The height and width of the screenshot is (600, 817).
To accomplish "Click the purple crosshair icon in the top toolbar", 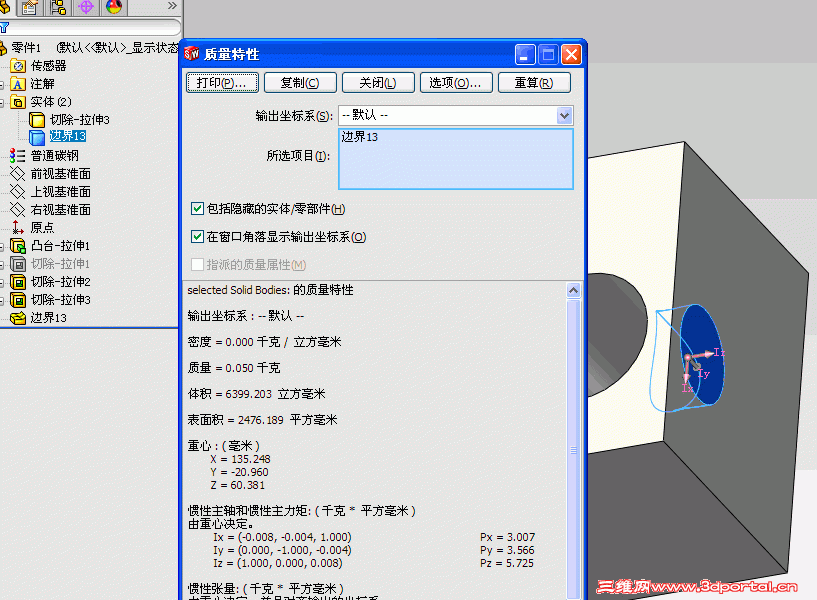I will [x=87, y=8].
